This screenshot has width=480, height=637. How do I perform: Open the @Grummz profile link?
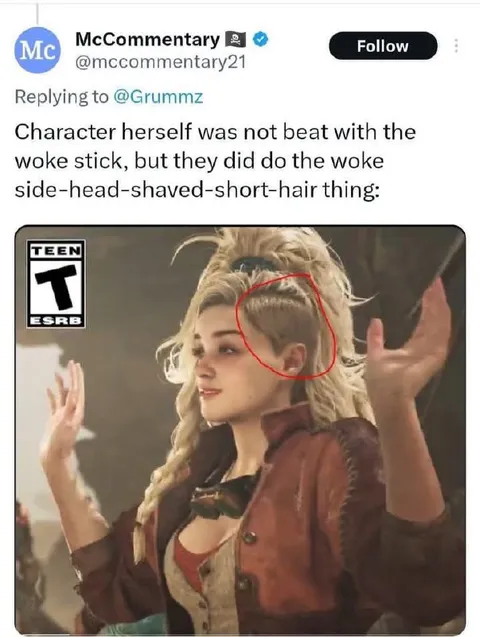(158, 97)
